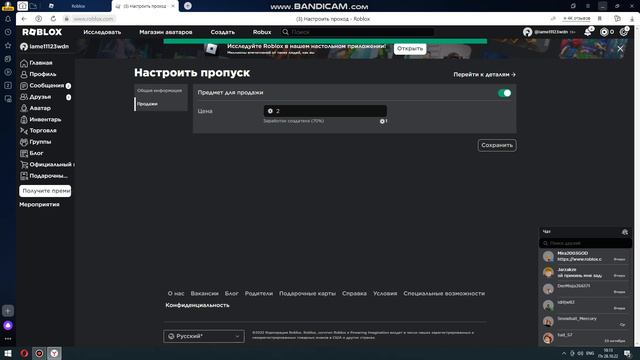Open browser sidebar notifications bell
640x360 pixels.
pos(8,19)
